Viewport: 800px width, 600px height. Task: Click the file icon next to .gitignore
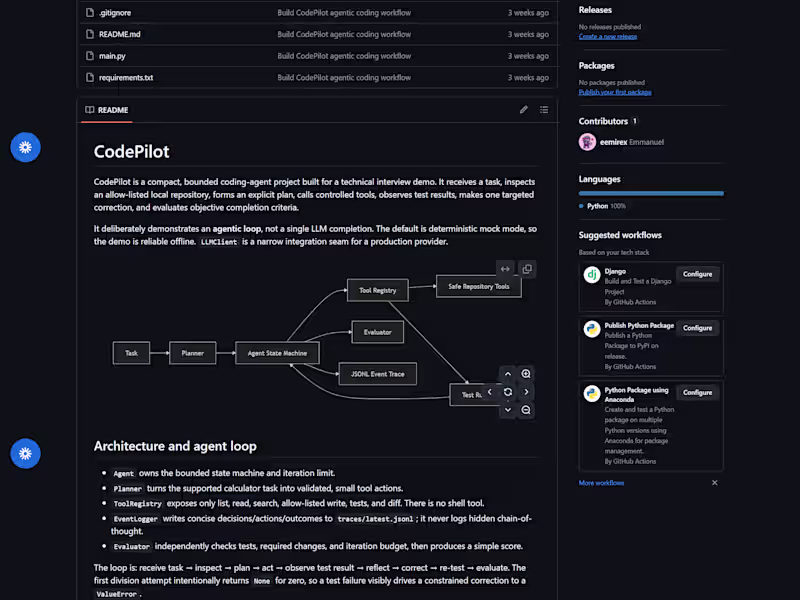coord(90,13)
